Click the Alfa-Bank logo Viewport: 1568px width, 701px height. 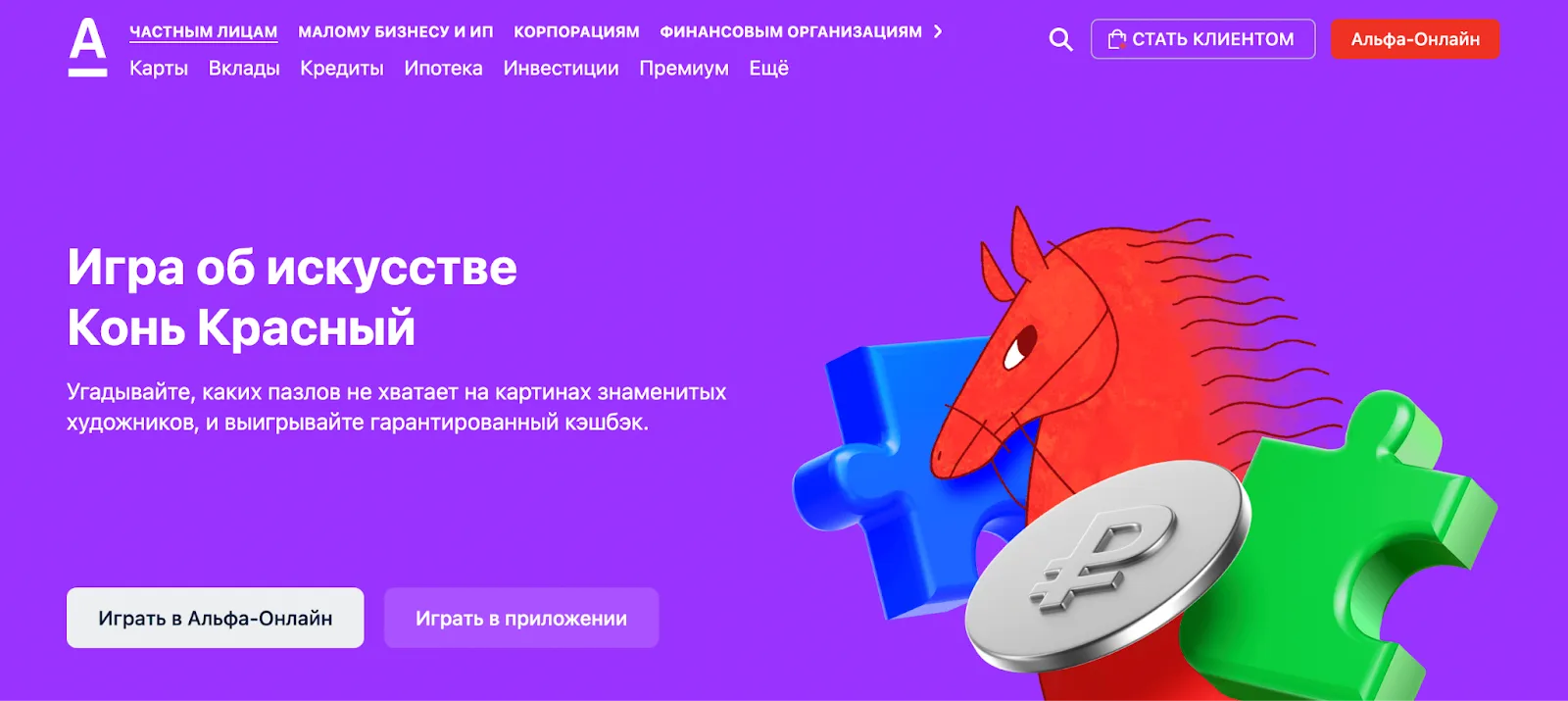tap(87, 47)
